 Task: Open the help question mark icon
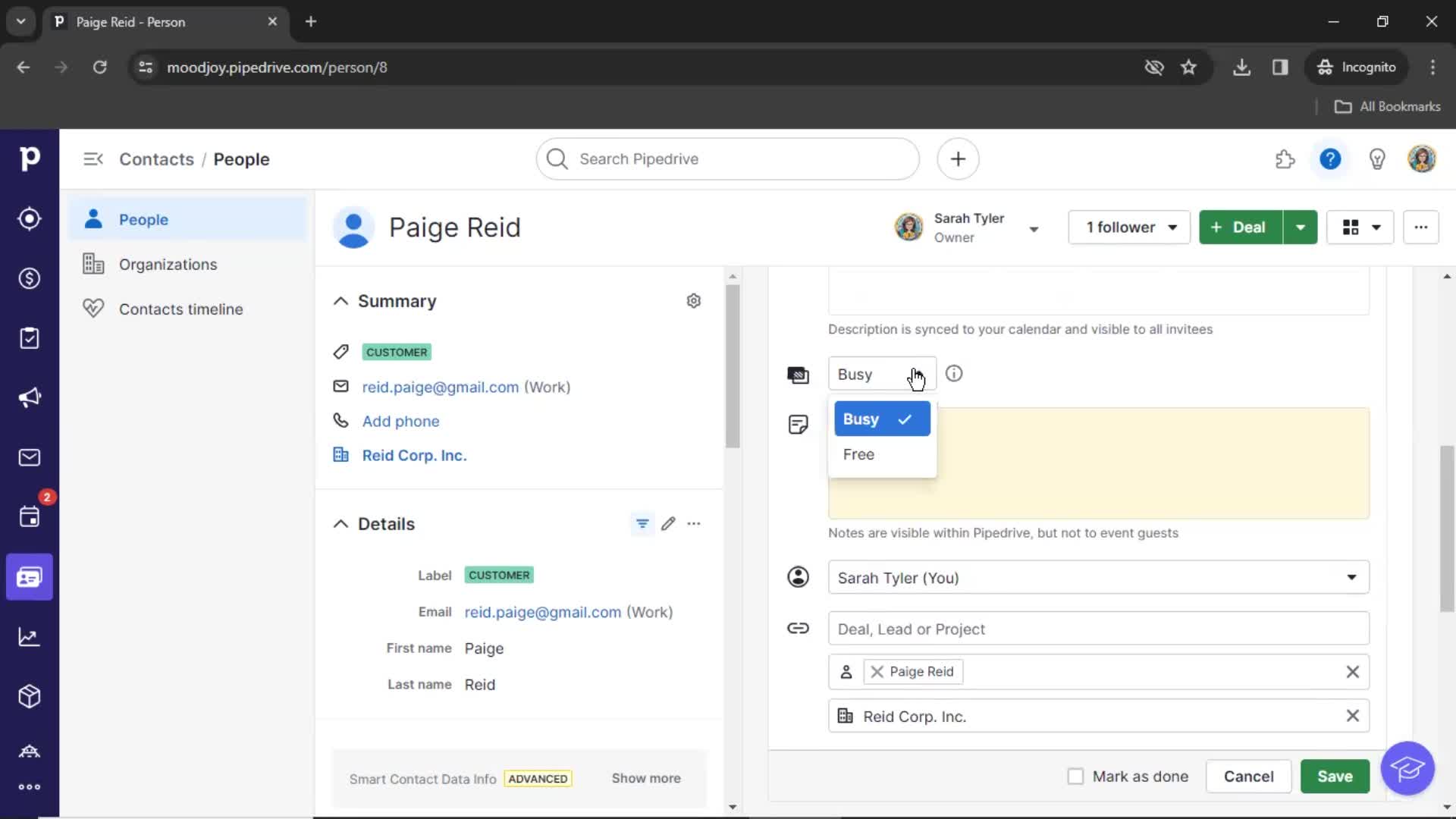[1330, 159]
